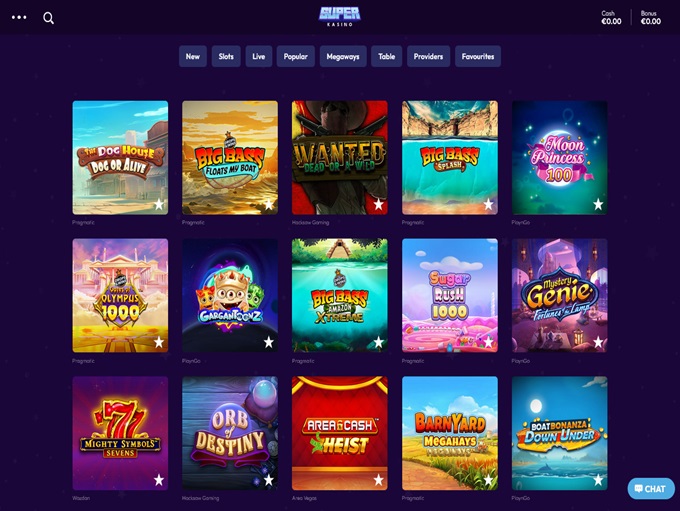Show the Favourites category

coord(478,56)
